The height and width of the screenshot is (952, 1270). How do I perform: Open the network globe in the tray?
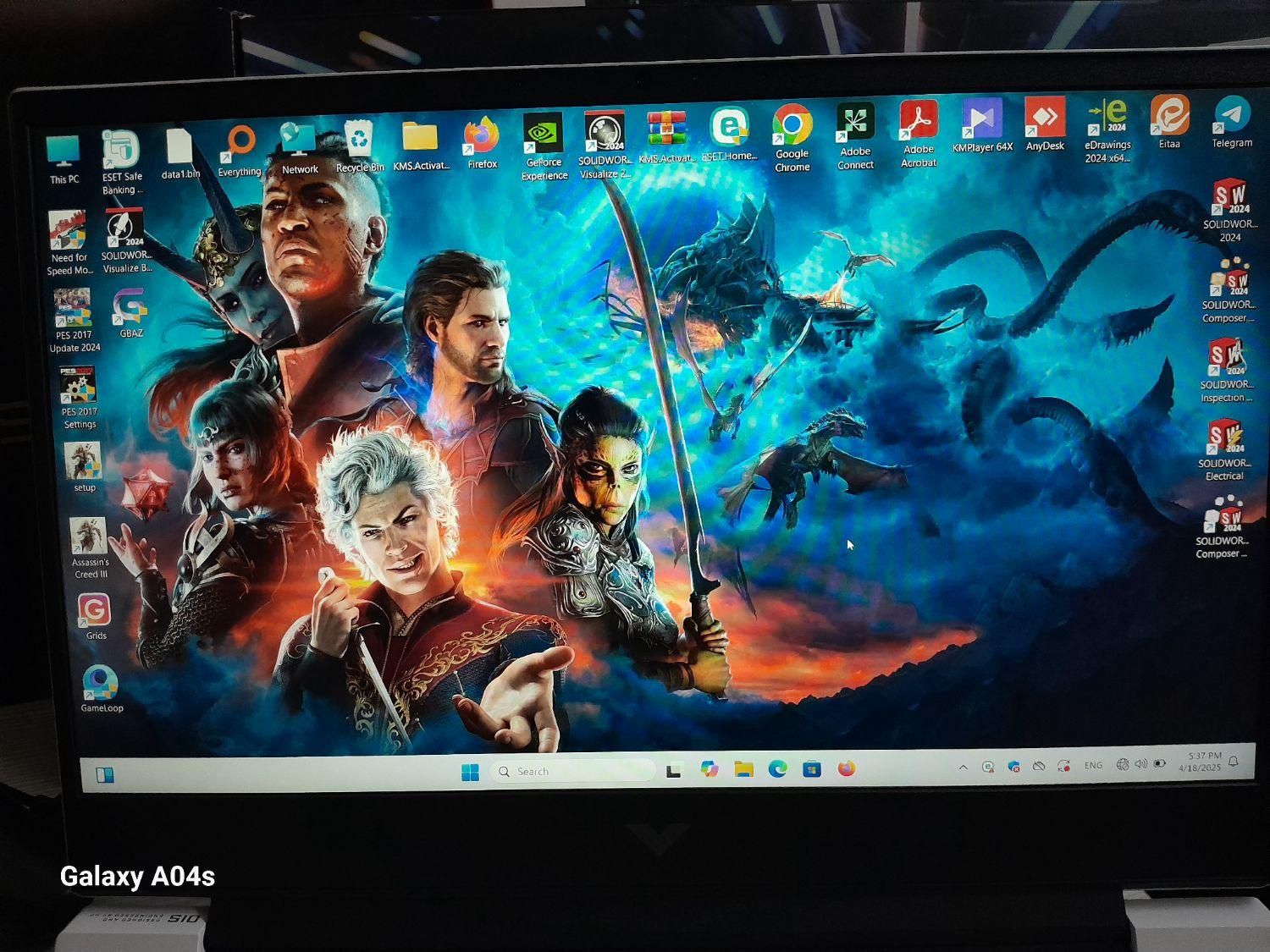[1123, 764]
